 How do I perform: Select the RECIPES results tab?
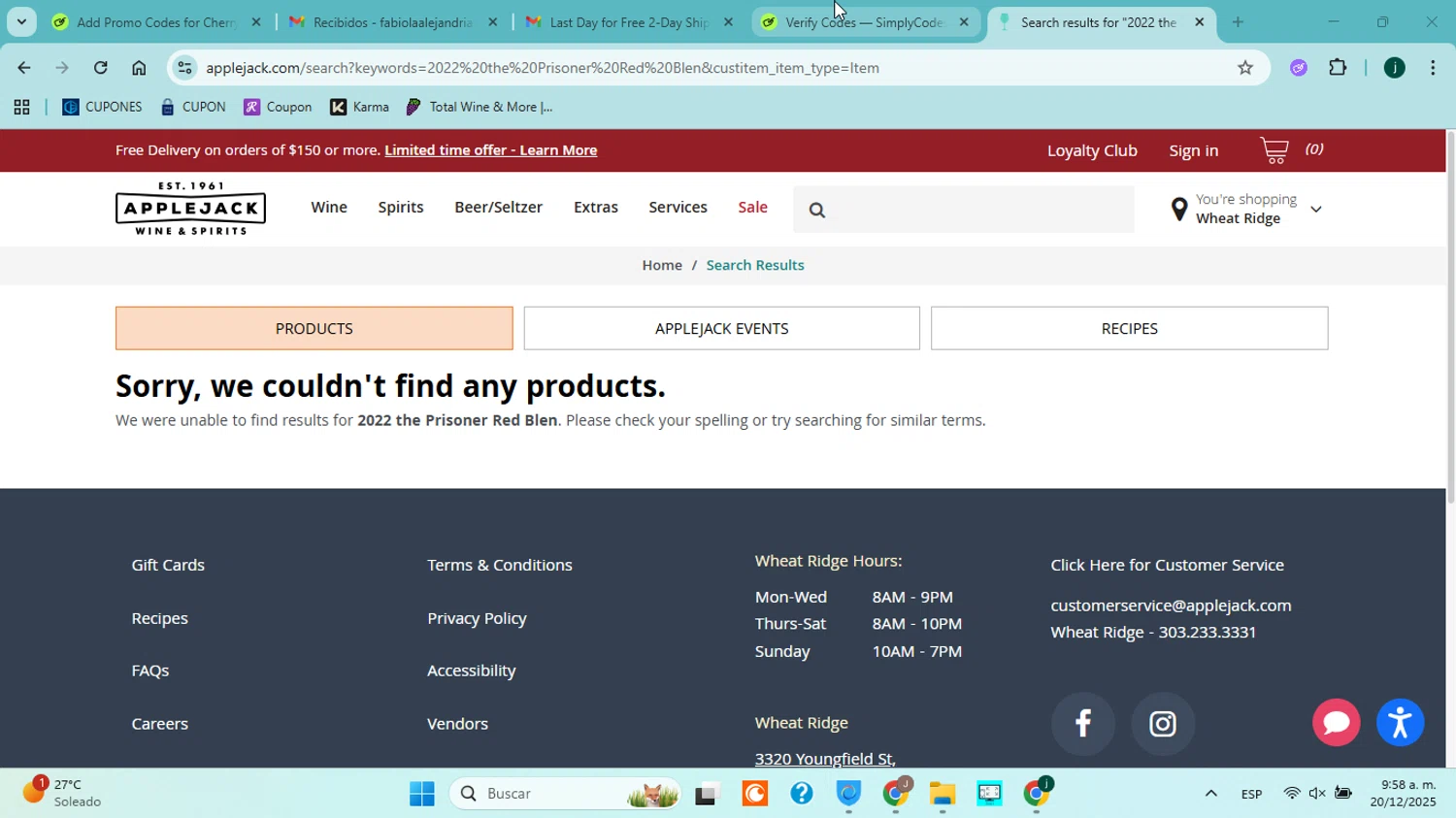(x=1129, y=329)
